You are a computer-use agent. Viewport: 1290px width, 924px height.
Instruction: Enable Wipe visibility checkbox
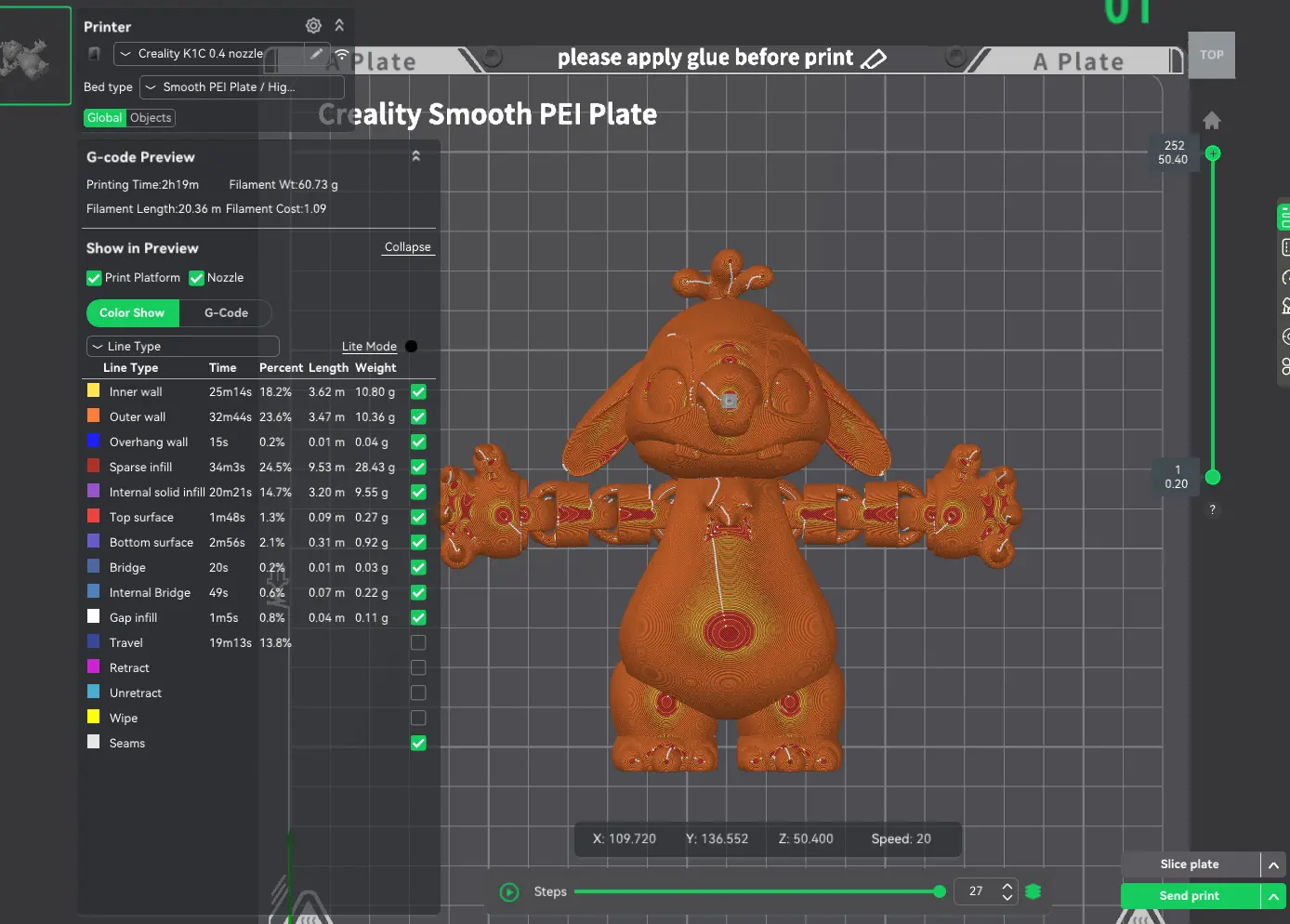(x=418, y=719)
